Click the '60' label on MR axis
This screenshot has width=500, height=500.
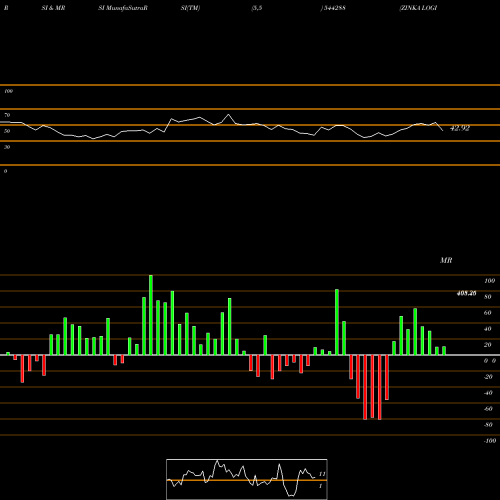coord(488,313)
